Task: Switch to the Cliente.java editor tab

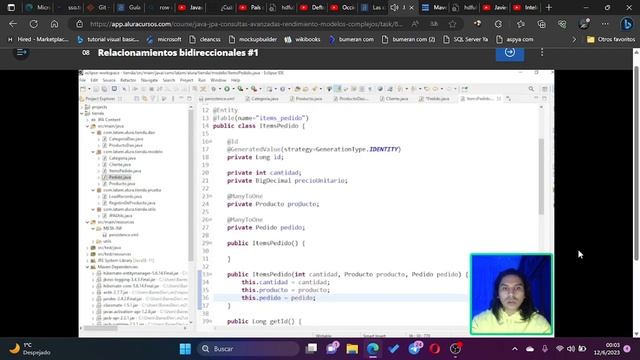Action: tap(394, 99)
